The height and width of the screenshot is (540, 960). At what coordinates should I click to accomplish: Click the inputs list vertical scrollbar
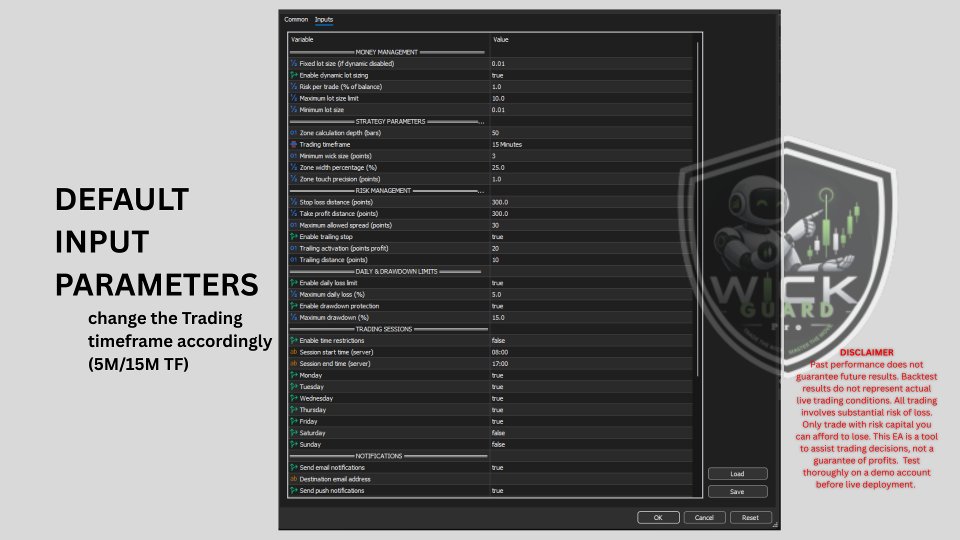click(697, 208)
